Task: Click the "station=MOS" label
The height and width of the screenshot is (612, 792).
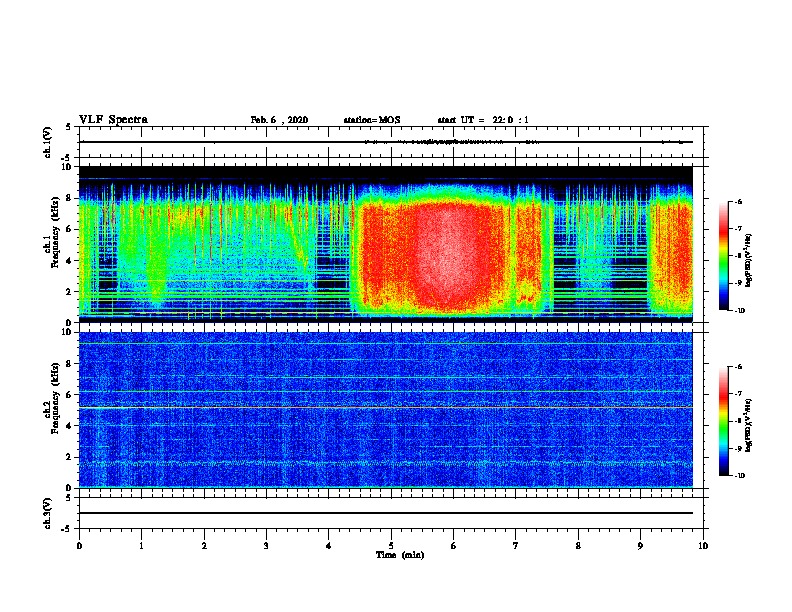Action: (372, 120)
